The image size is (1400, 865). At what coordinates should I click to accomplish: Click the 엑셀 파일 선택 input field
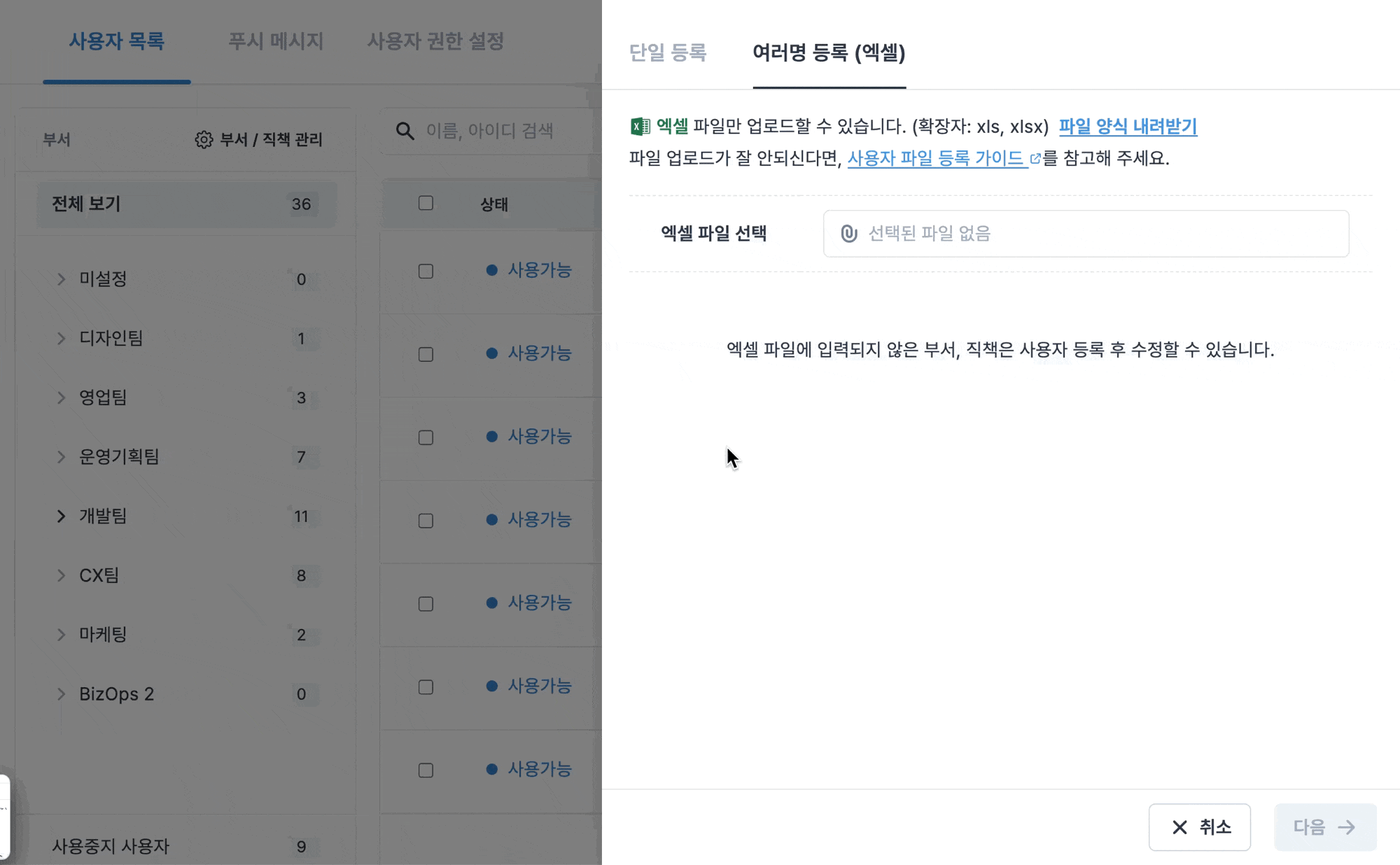1085,234
